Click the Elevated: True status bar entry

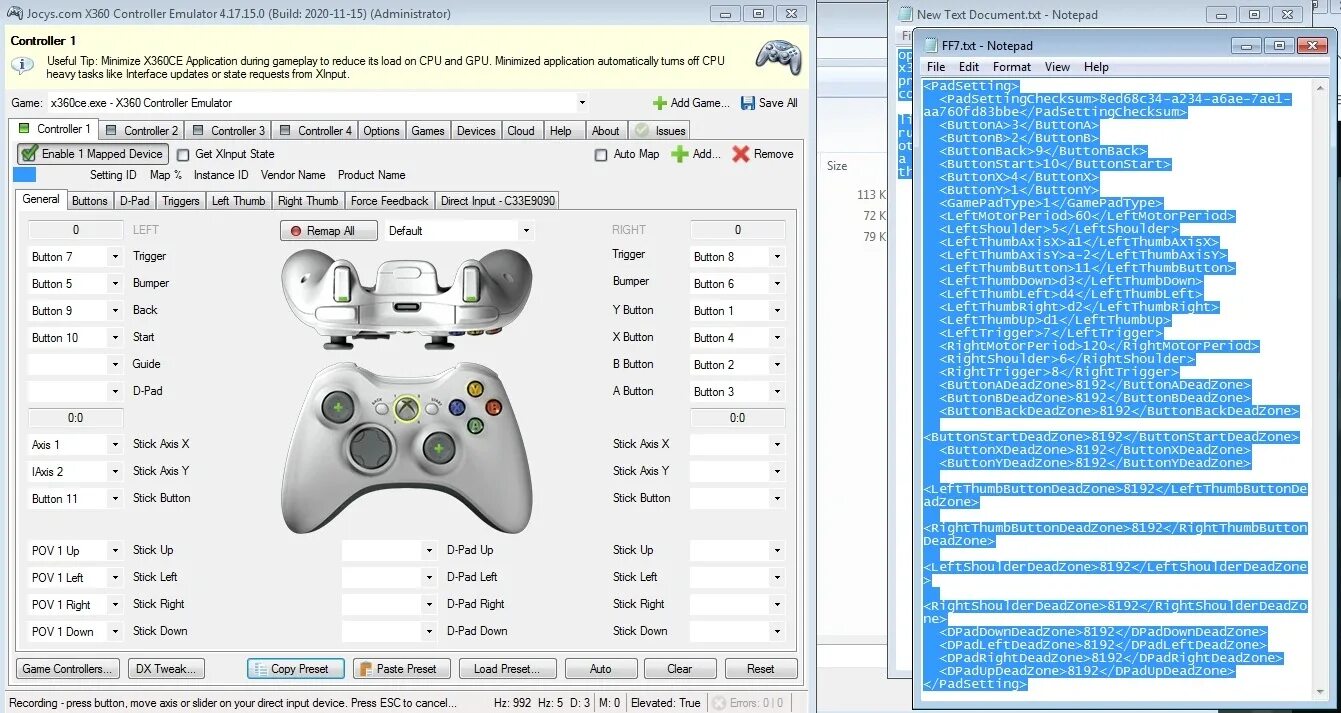tap(666, 703)
